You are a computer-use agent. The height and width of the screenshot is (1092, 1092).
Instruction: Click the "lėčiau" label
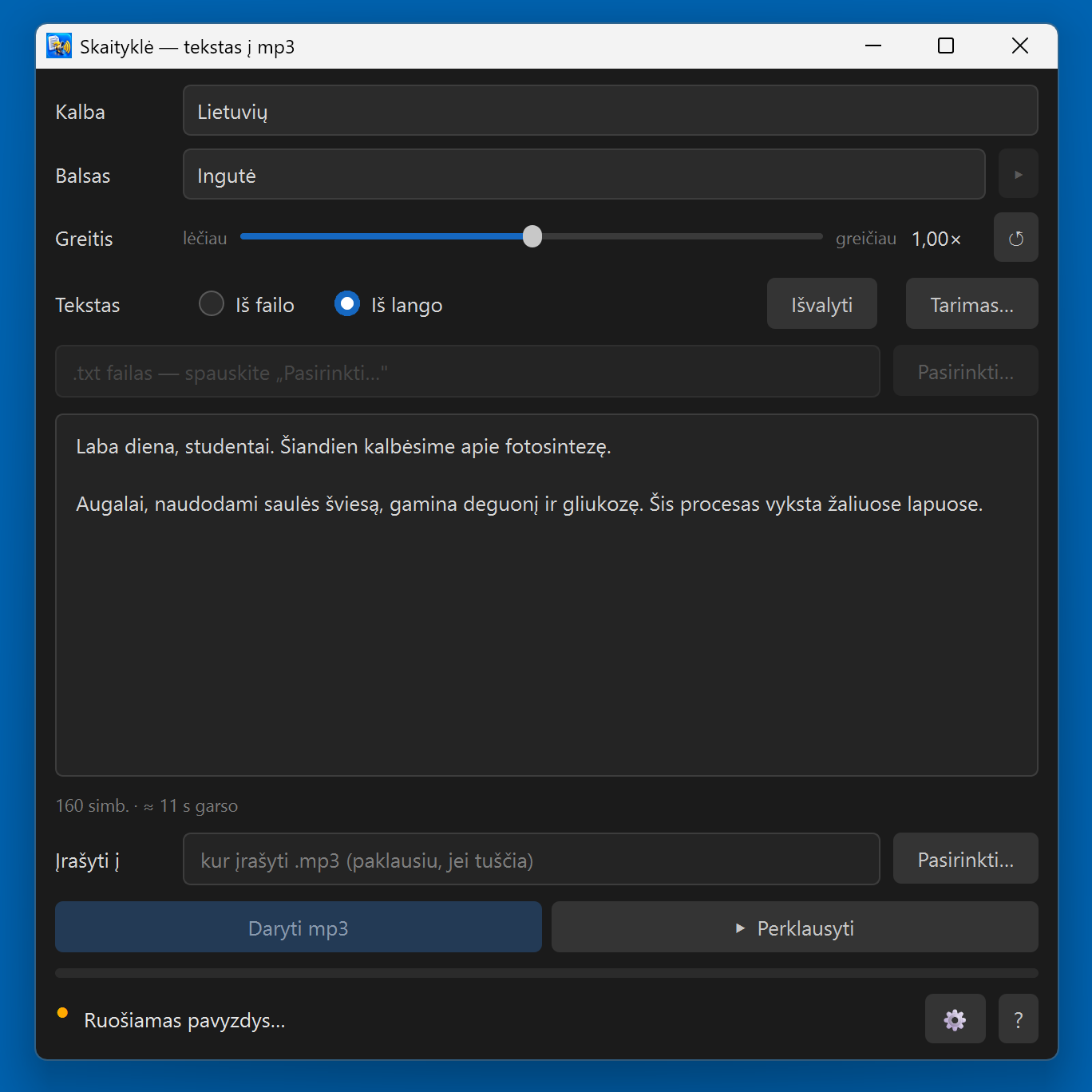click(205, 239)
